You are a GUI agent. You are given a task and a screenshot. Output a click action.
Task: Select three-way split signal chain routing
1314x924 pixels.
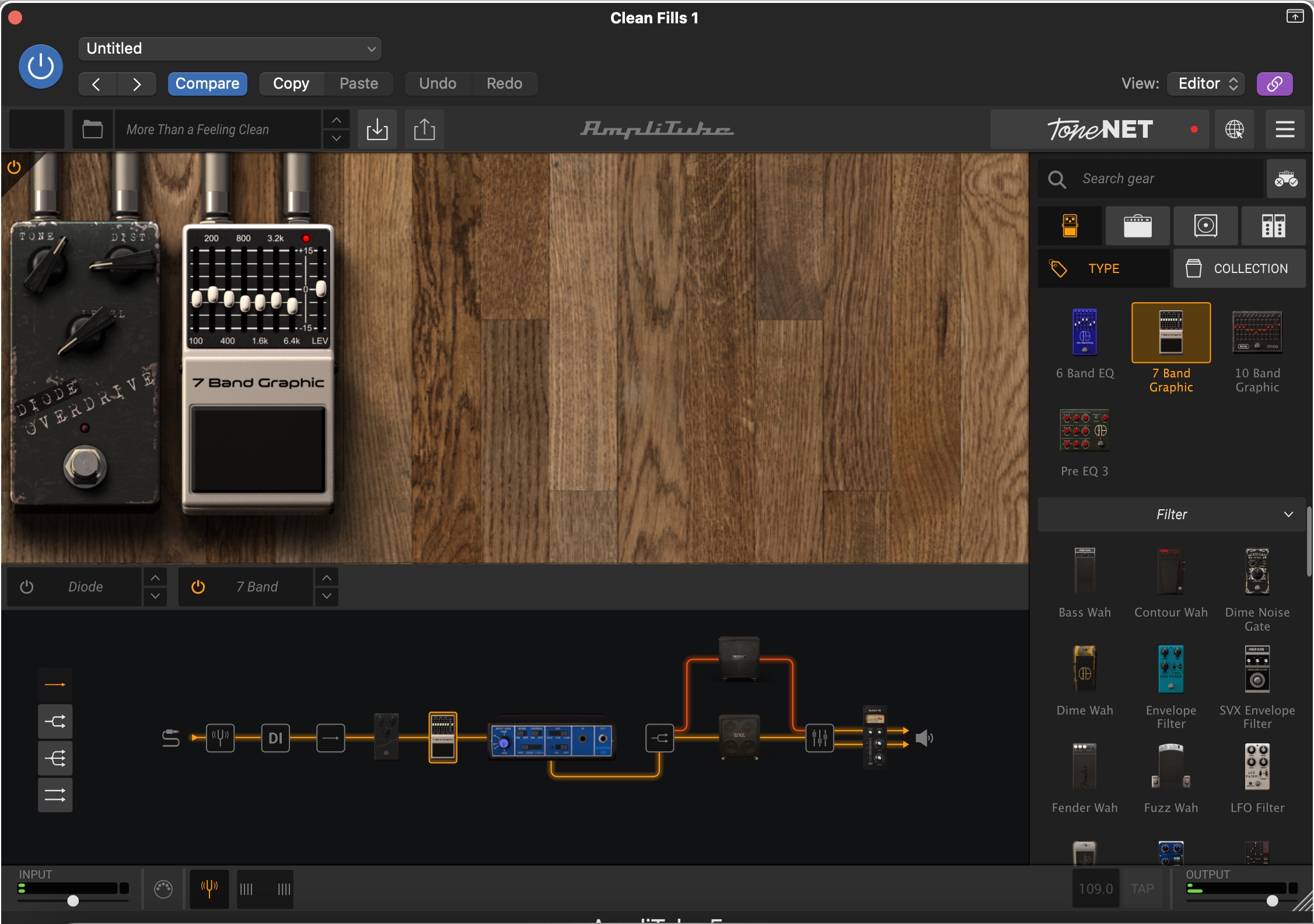[x=55, y=758]
